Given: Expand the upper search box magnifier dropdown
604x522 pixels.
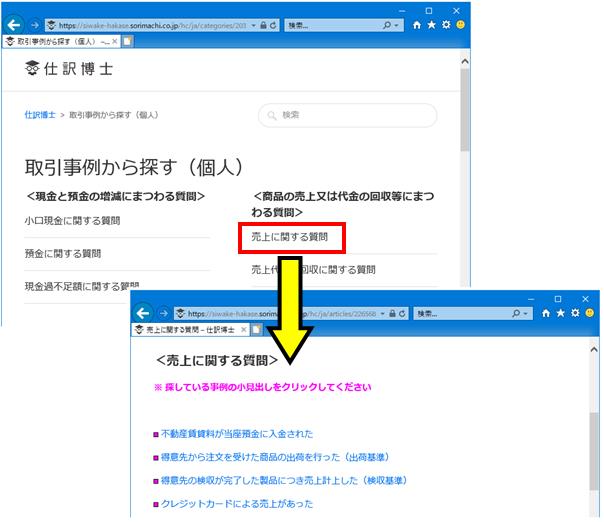Looking at the screenshot, I should pos(390,25).
